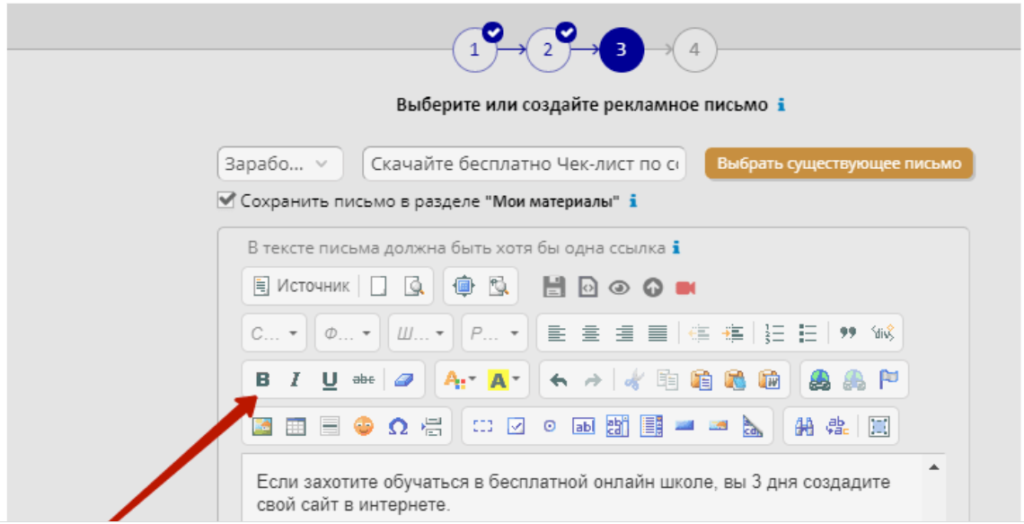Viewport: 1024px width, 524px height.
Task: Go to wizard step 1
Action: tap(475, 50)
